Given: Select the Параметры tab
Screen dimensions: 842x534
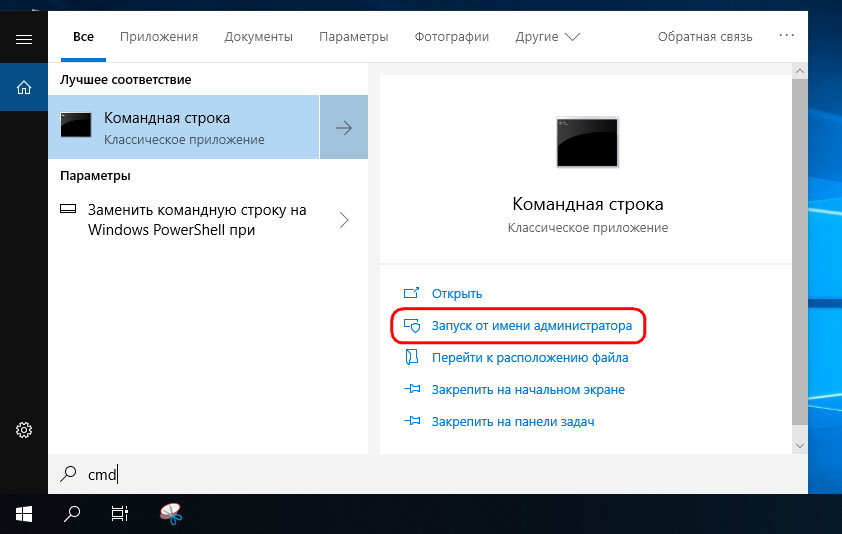Looking at the screenshot, I should (353, 37).
